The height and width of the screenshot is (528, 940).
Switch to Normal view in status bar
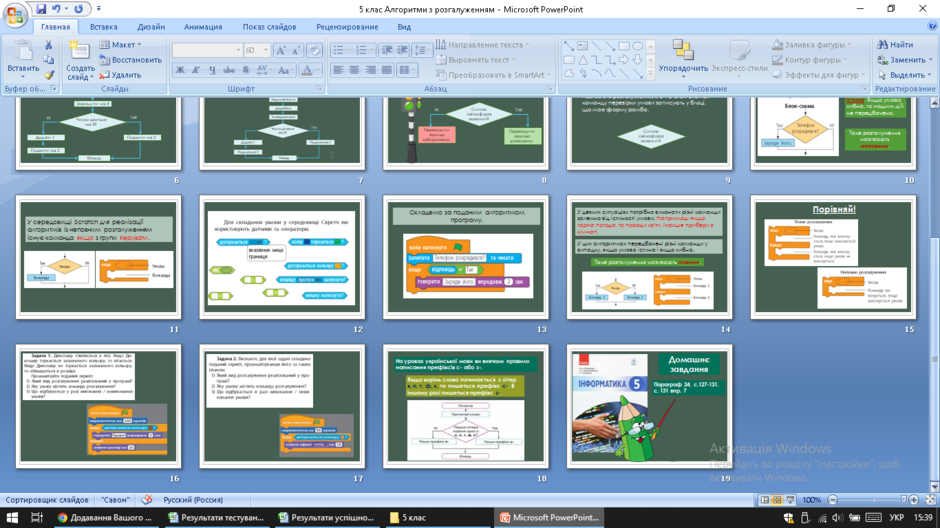[x=765, y=500]
